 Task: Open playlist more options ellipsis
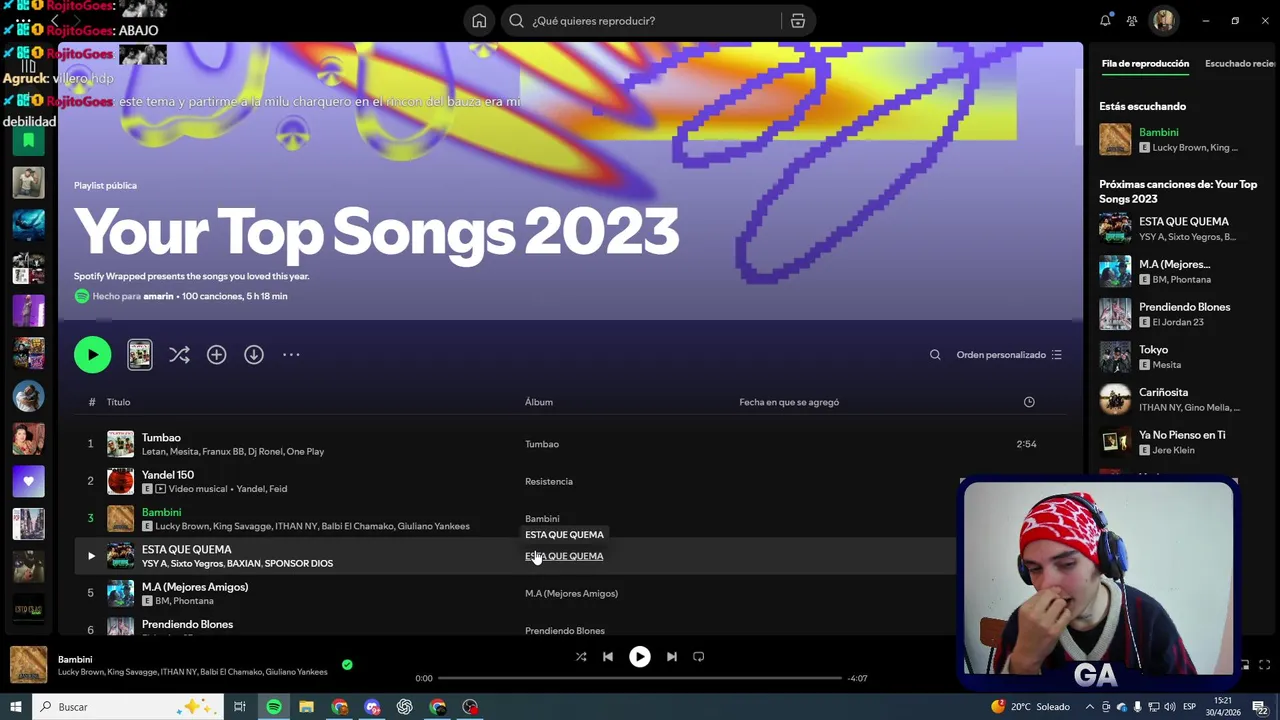[x=291, y=355]
